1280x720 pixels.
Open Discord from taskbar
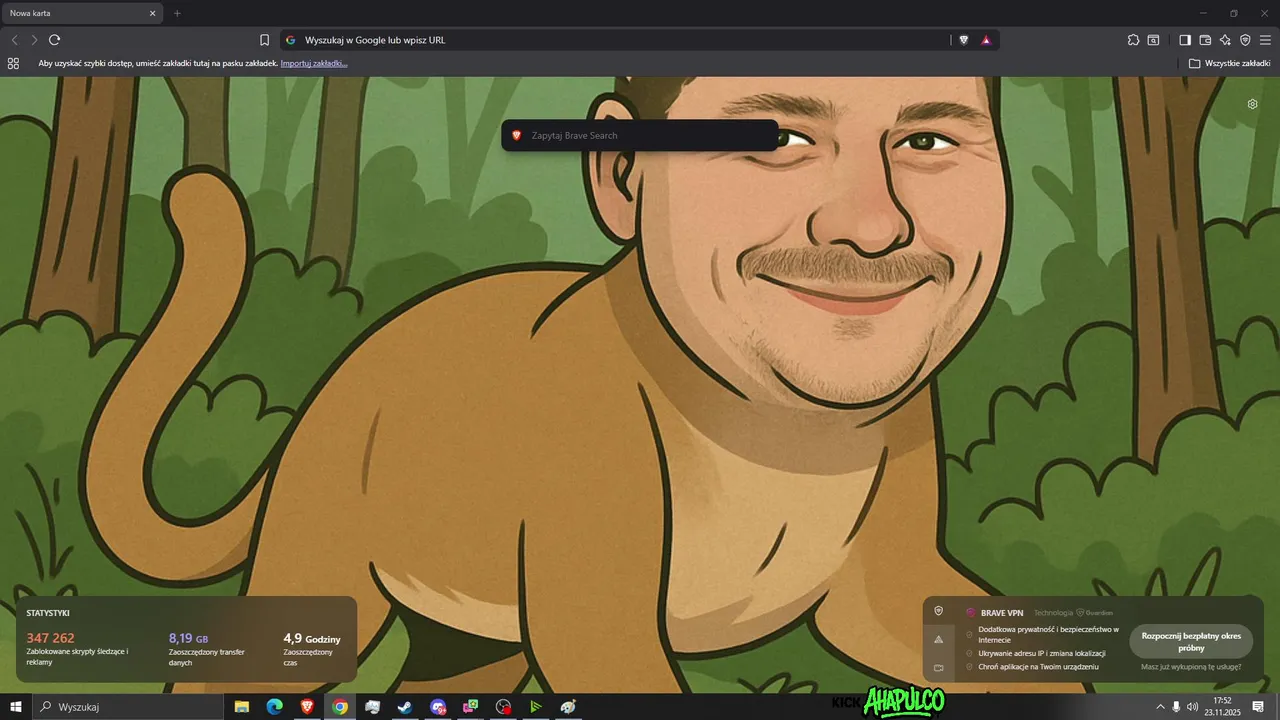coord(438,707)
